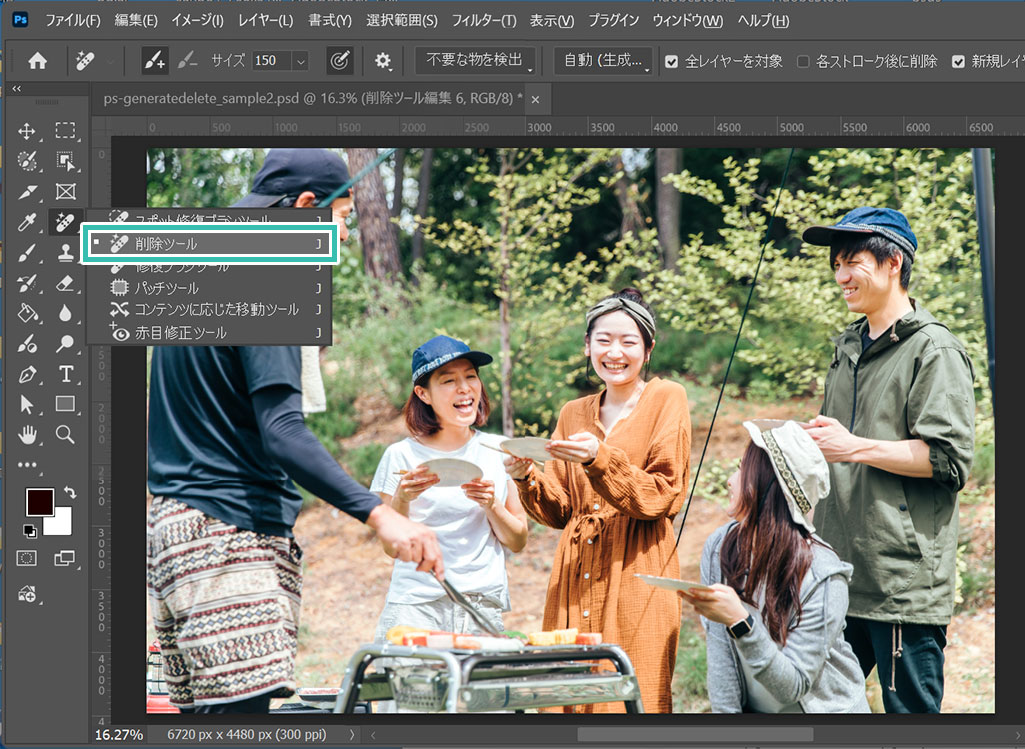1025x749 pixels.
Task: Select the Object Selection tool
Action: 65,161
